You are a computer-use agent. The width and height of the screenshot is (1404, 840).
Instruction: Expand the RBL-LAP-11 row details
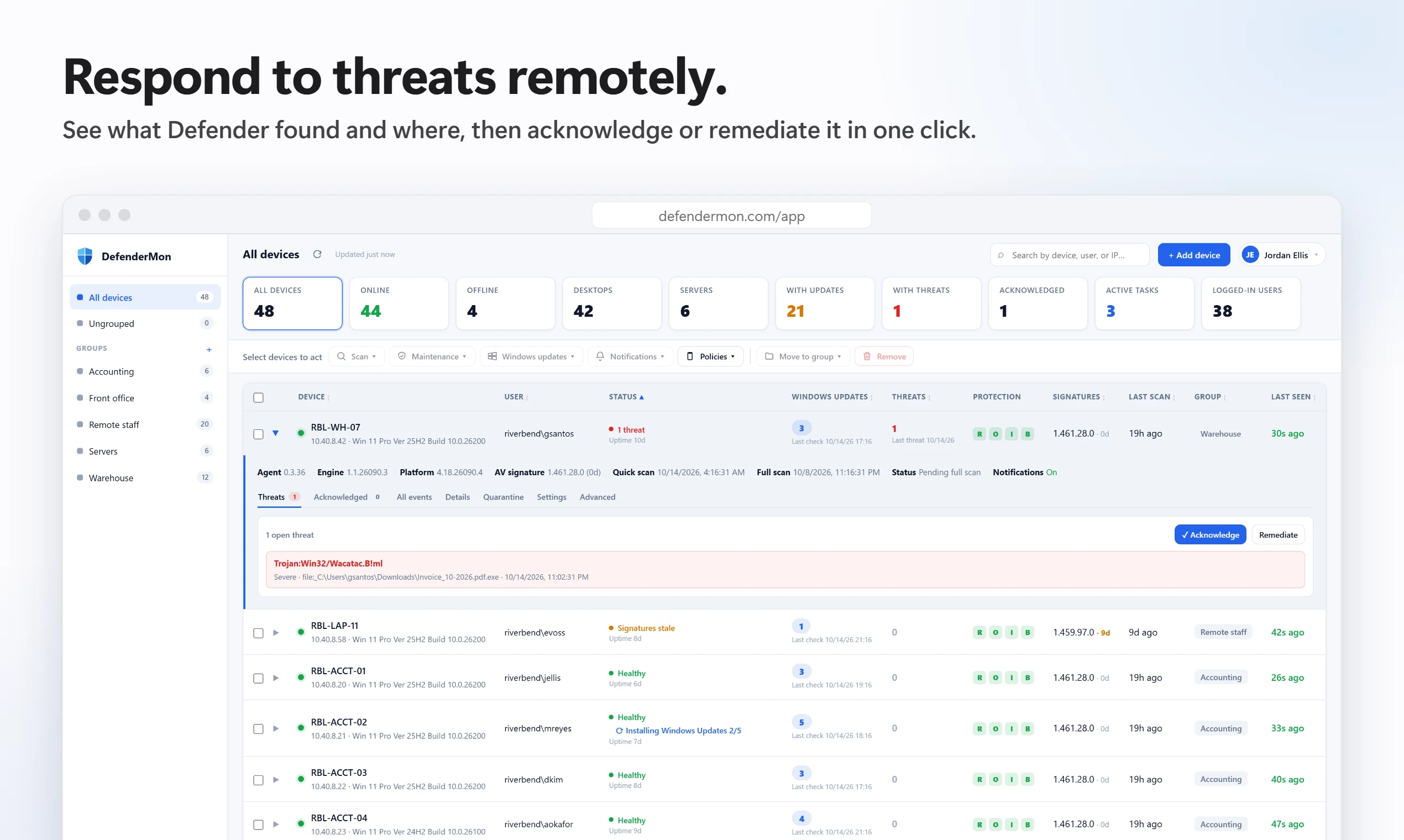pyautogui.click(x=275, y=632)
